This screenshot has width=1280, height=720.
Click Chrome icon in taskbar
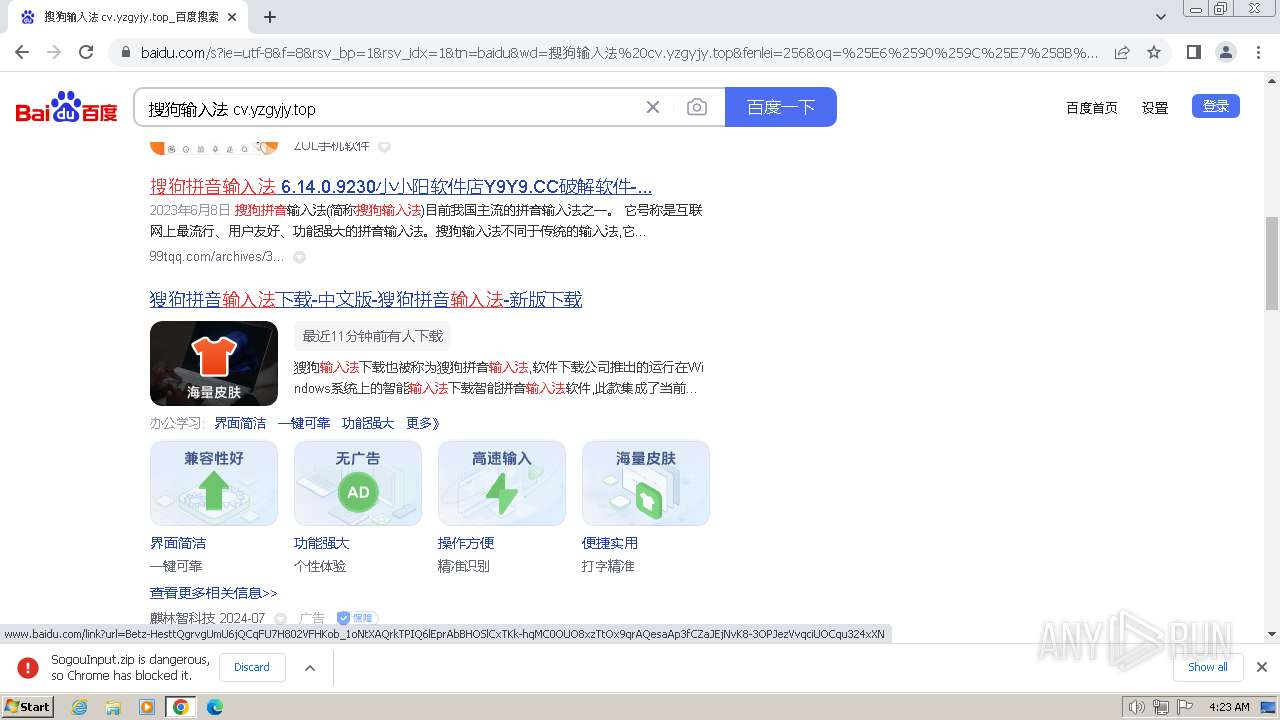point(181,707)
